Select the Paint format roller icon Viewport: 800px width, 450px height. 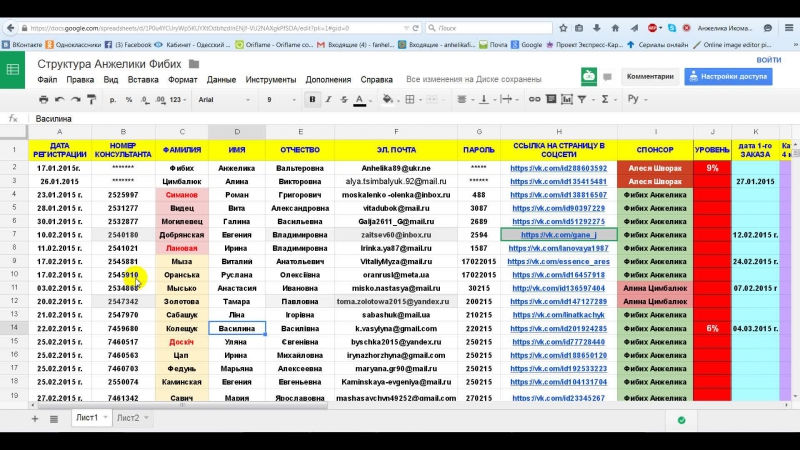coord(92,100)
